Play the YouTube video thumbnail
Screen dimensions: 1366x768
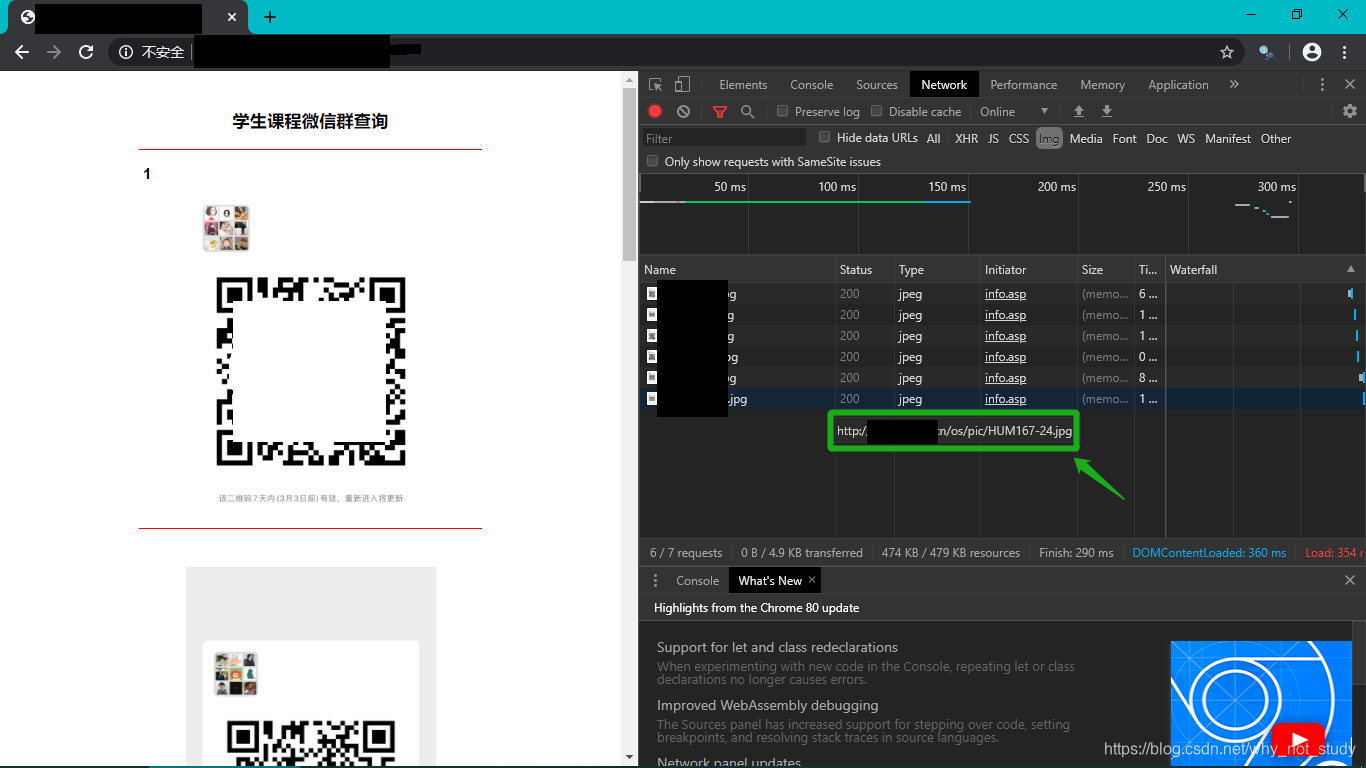tap(1297, 741)
